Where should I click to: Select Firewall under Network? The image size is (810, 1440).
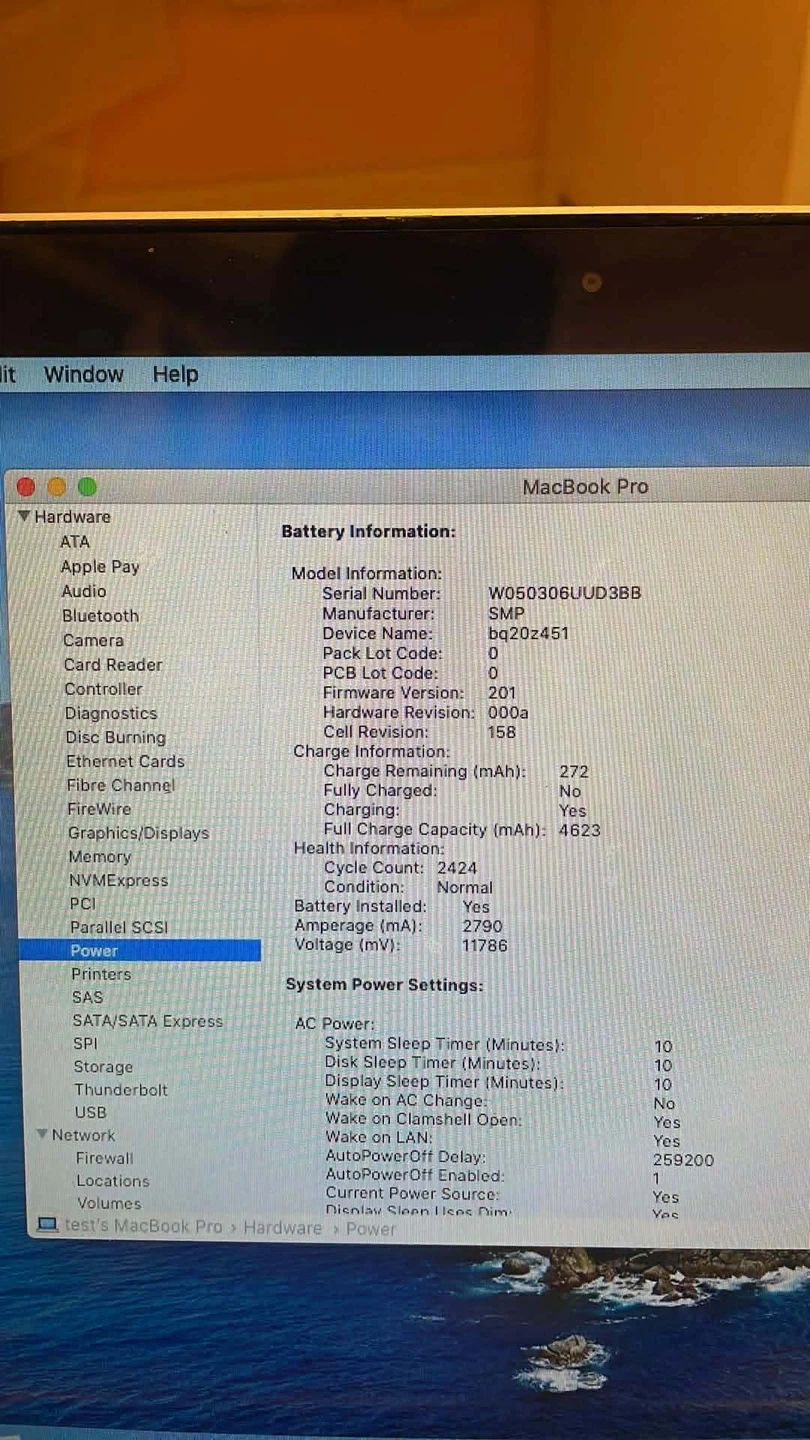click(x=104, y=1158)
